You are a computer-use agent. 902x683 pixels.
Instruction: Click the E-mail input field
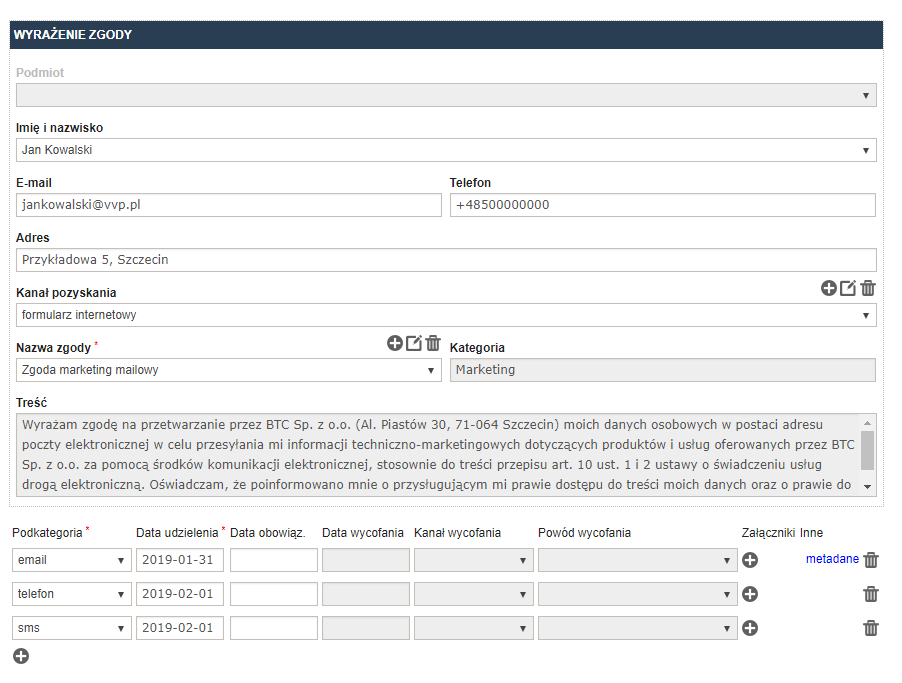229,205
